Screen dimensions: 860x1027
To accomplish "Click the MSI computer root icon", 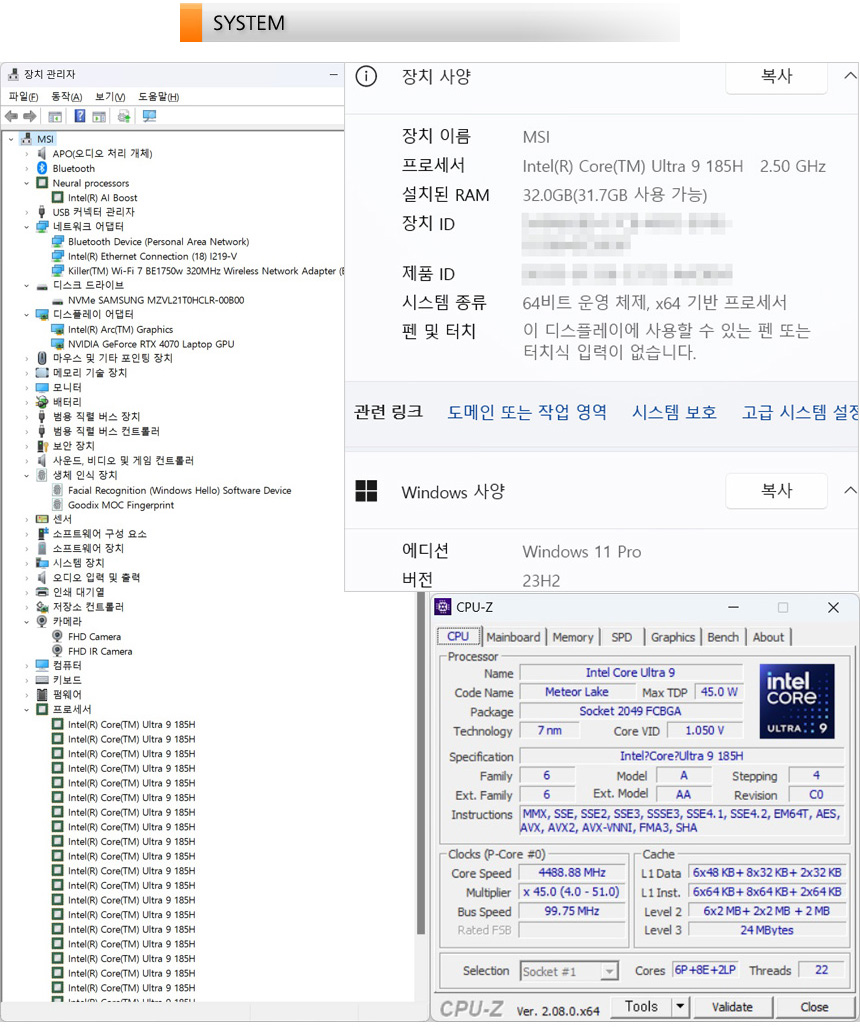I will [x=27, y=139].
